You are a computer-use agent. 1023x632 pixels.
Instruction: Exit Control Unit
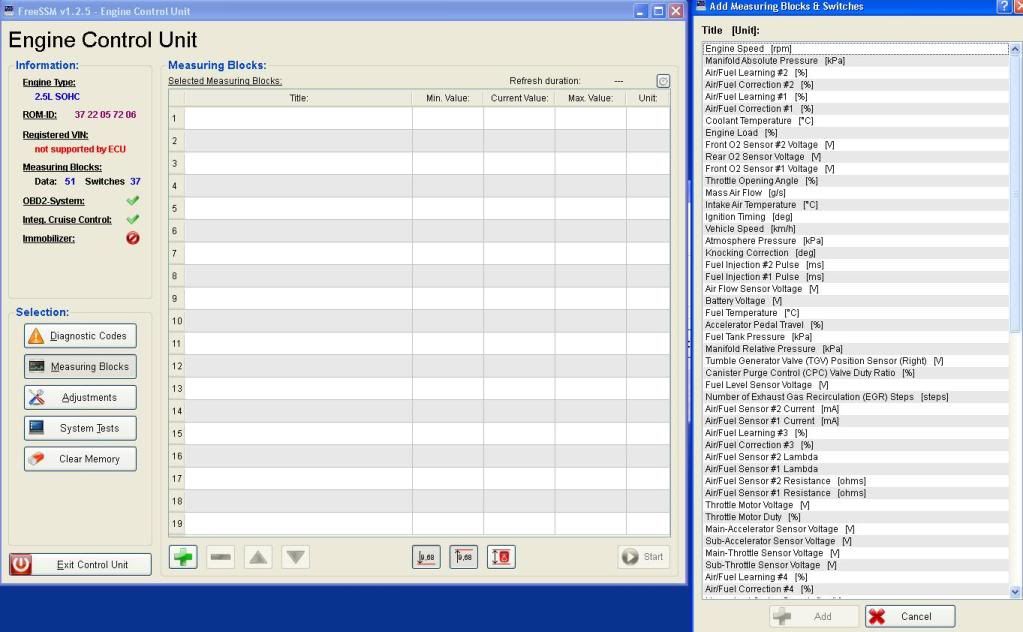(x=80, y=564)
